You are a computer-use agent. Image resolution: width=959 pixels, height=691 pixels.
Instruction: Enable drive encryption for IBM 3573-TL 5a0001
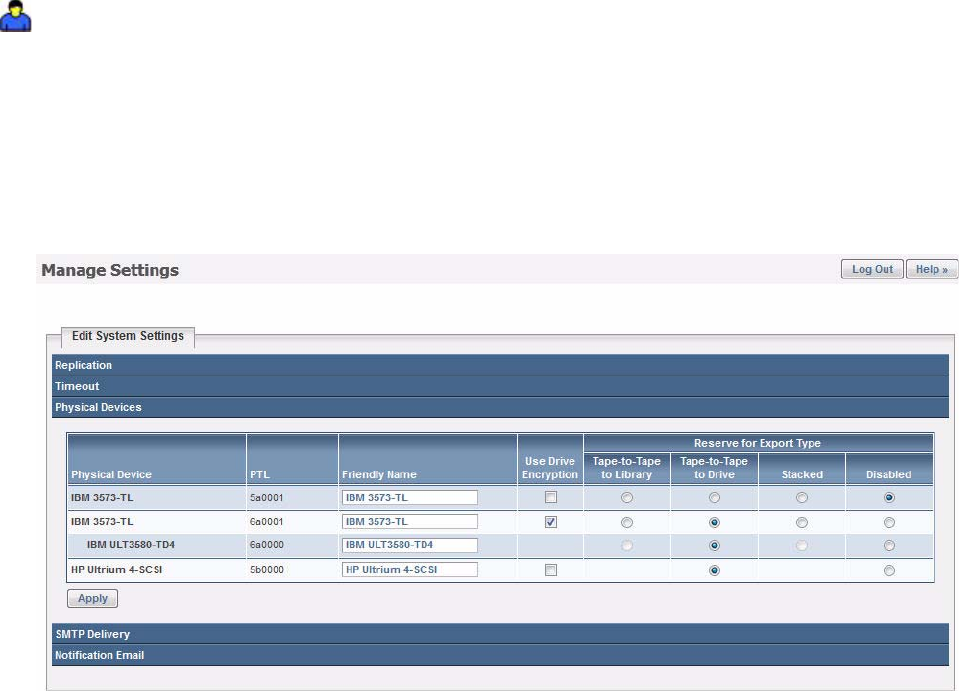[551, 497]
